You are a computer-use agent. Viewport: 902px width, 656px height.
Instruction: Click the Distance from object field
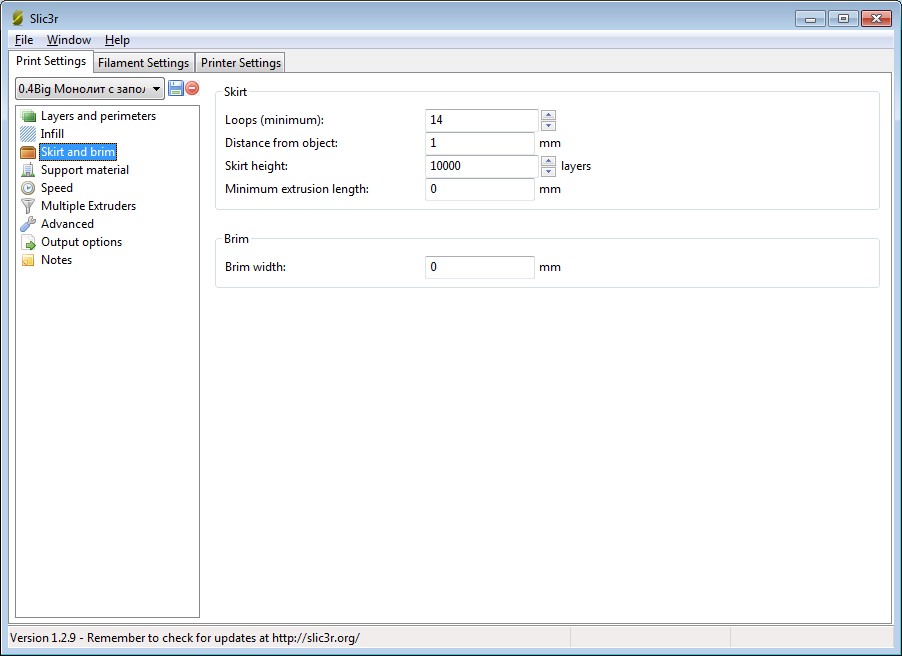479,143
